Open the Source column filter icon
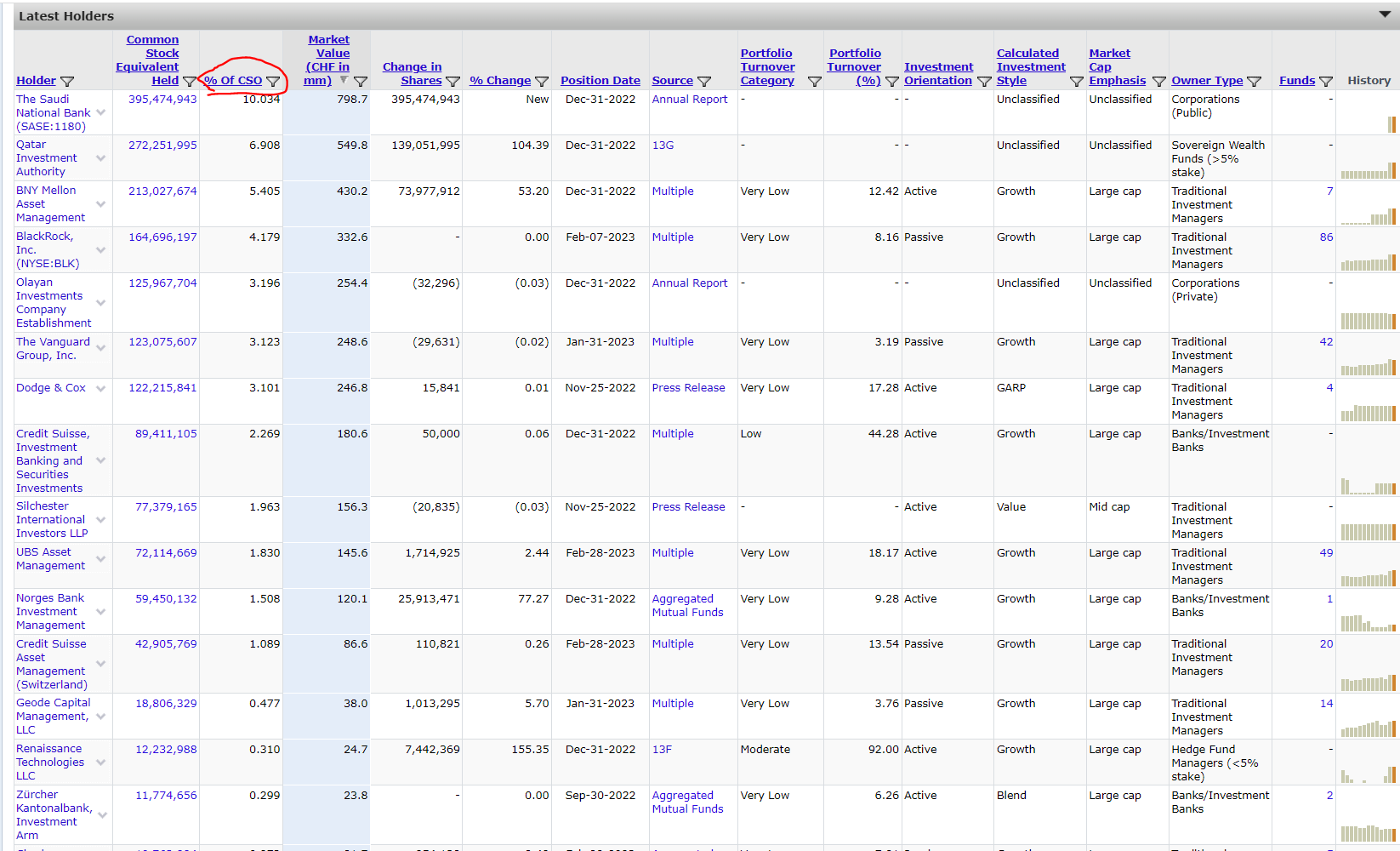The width and height of the screenshot is (1400, 851). pyautogui.click(x=704, y=82)
